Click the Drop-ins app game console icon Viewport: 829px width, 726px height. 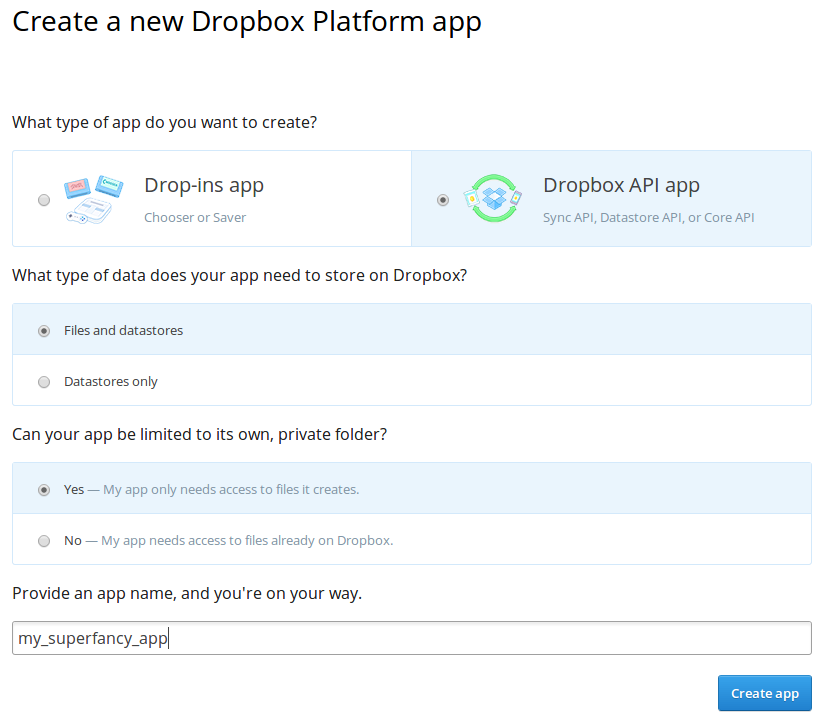[94, 199]
